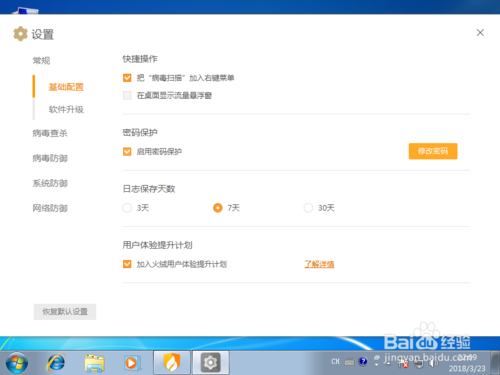The height and width of the screenshot is (375, 500).
Task: Open 网络防御 settings category
Action: [50, 208]
